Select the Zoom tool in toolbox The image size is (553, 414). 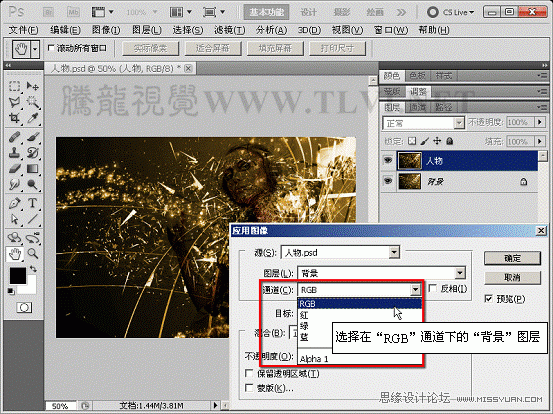click(x=32, y=254)
